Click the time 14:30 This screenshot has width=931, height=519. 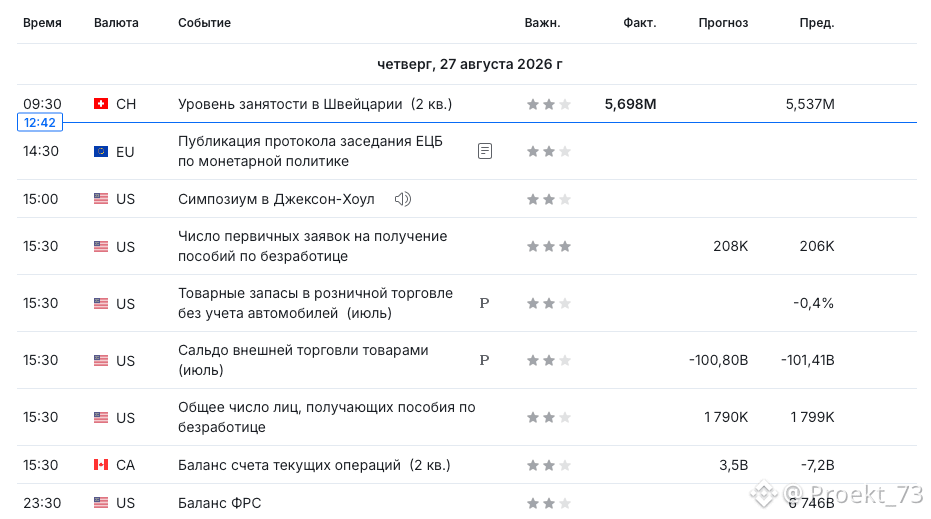pos(41,151)
